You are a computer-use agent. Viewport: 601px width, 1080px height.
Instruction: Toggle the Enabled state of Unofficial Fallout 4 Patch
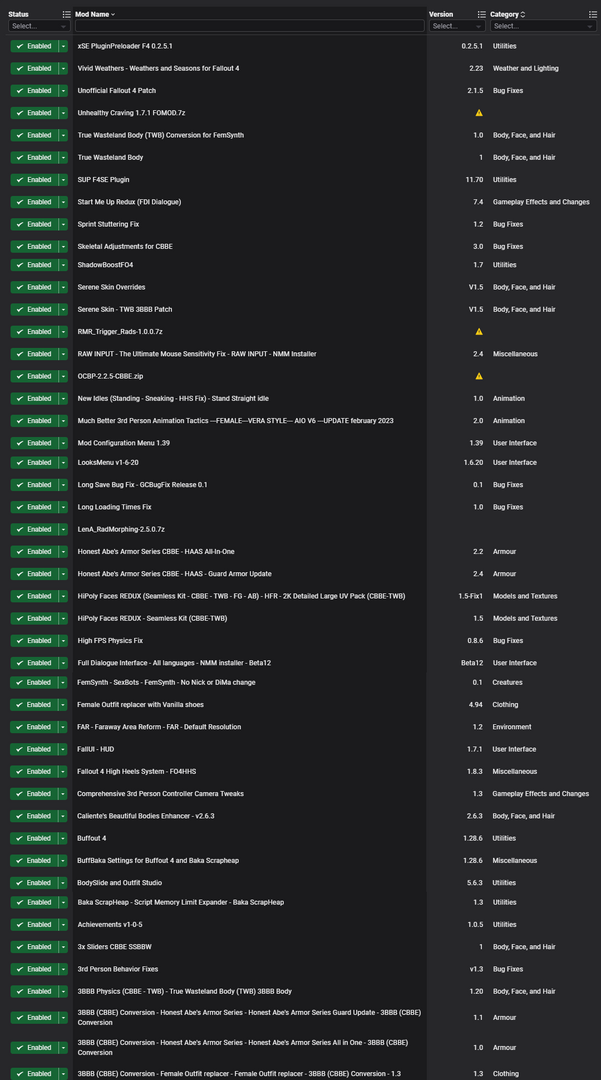[36, 90]
